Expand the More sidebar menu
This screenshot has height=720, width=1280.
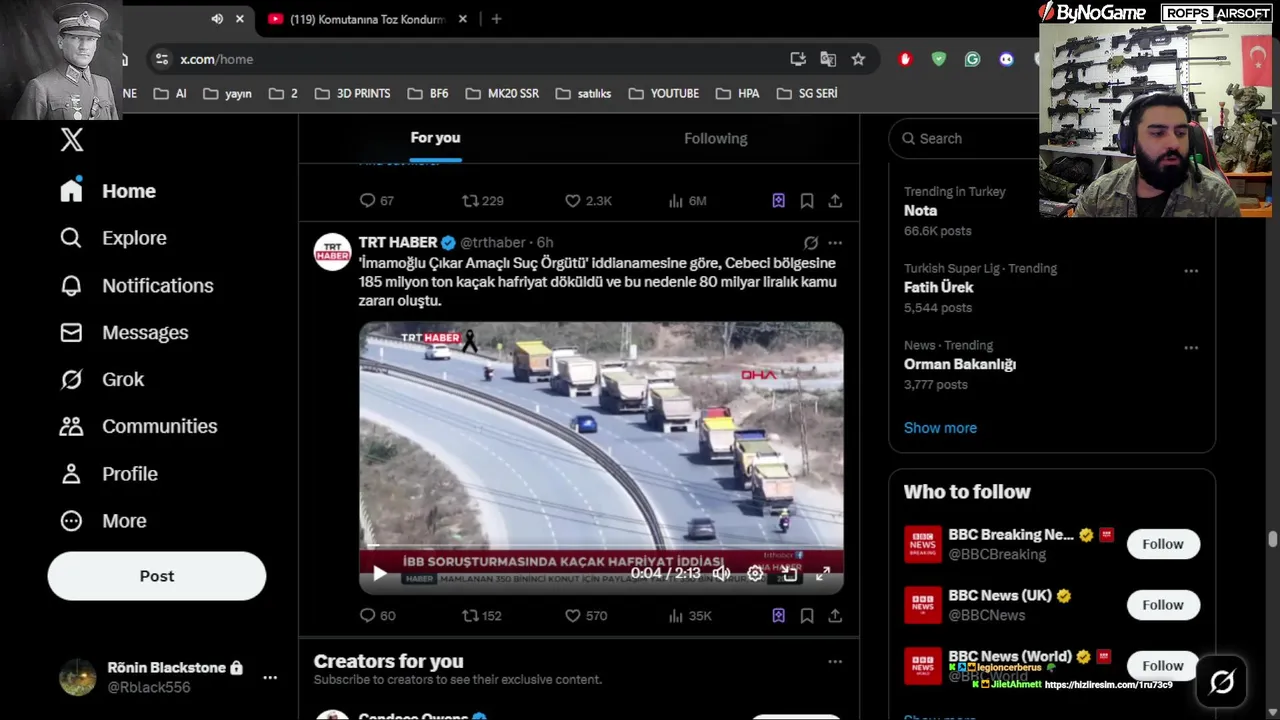click(x=103, y=521)
